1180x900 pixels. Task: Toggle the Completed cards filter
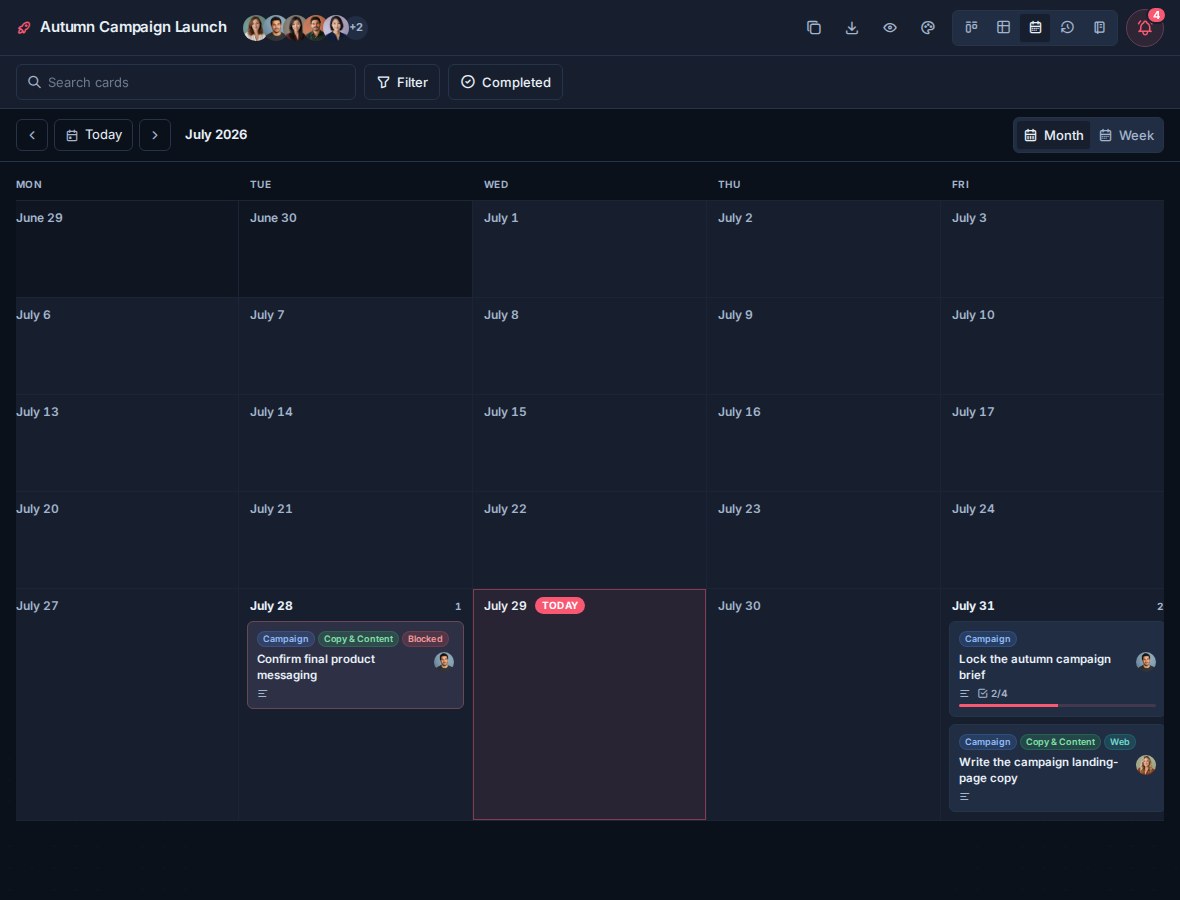pyautogui.click(x=505, y=82)
